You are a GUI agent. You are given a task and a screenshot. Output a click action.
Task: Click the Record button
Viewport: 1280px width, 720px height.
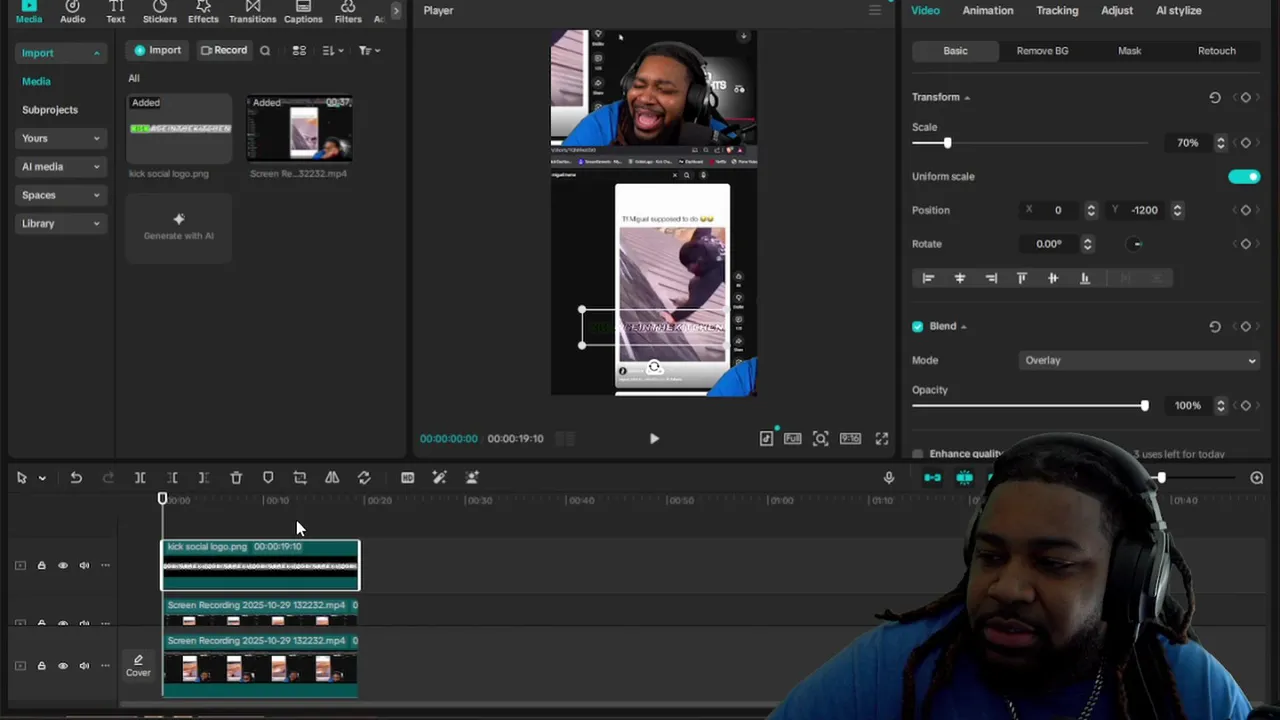[224, 50]
